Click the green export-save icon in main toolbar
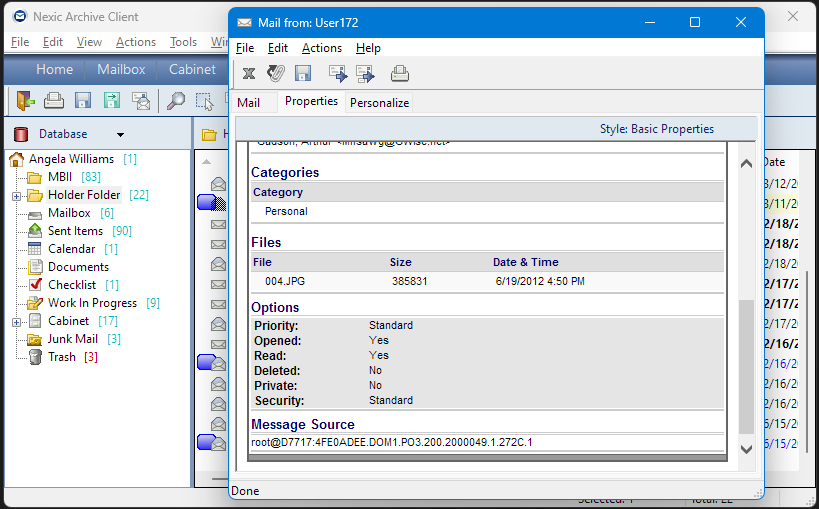The image size is (819, 509). click(112, 100)
